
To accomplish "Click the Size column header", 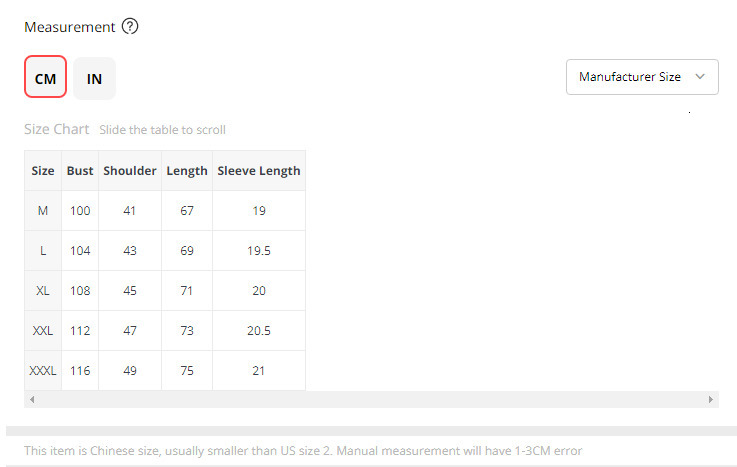I will click(43, 171).
